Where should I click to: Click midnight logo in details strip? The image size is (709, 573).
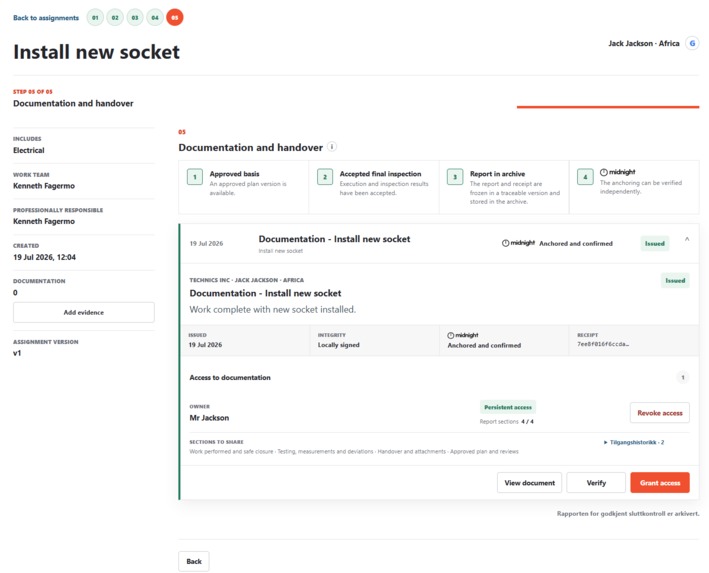click(x=463, y=335)
